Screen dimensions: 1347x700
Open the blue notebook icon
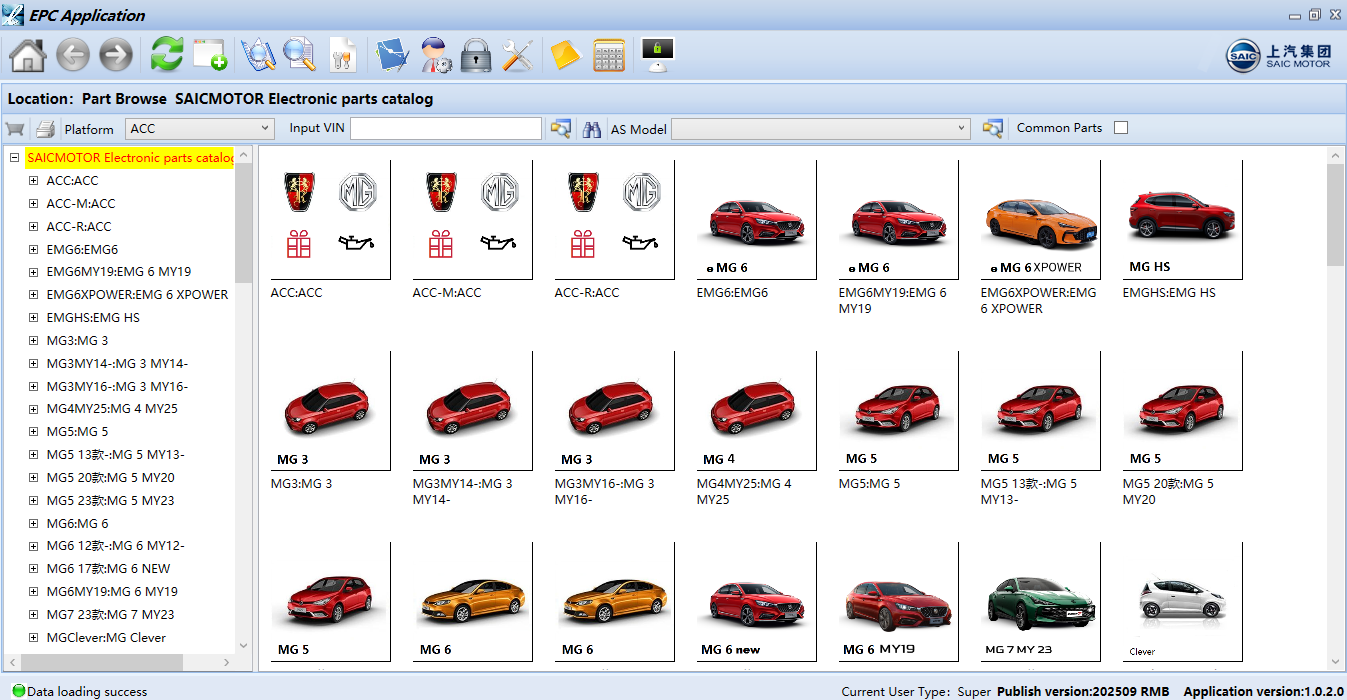click(393, 54)
